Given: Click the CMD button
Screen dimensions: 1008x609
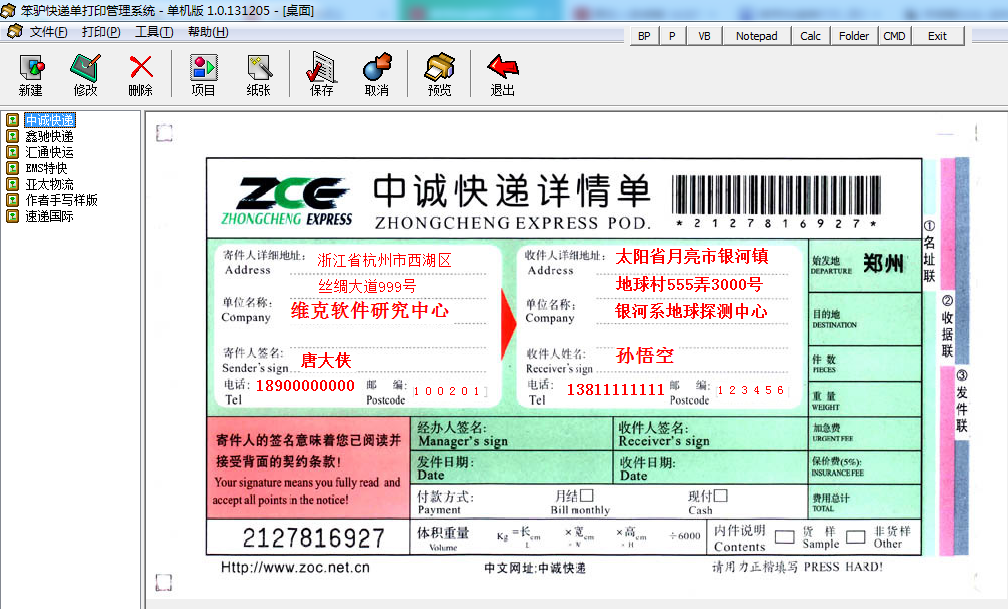Looking at the screenshot, I should [894, 36].
